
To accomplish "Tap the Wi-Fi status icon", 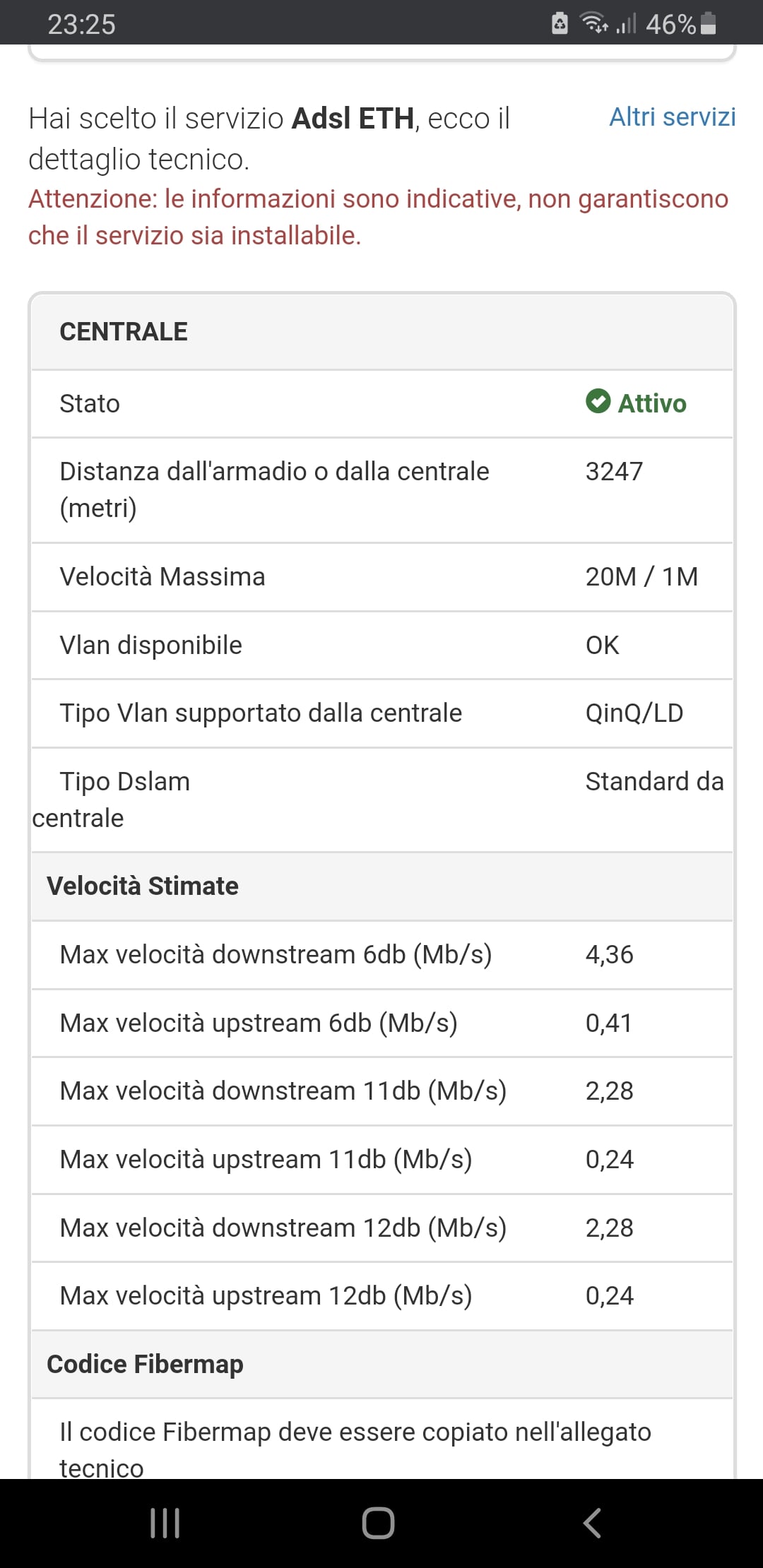I will coord(593,23).
